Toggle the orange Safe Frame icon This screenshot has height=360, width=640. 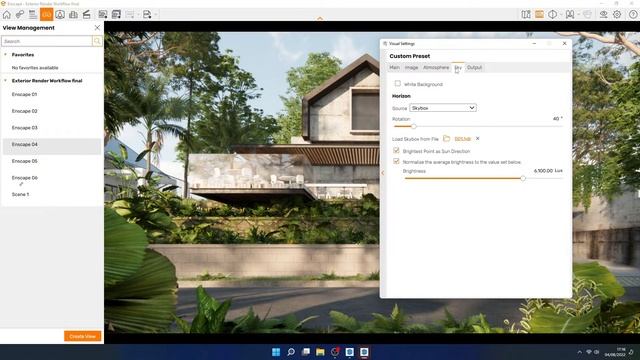click(x=539, y=15)
